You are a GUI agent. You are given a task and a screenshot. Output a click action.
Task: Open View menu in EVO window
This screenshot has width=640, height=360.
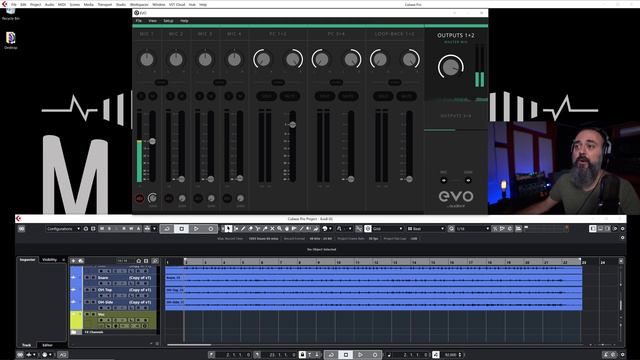click(152, 21)
